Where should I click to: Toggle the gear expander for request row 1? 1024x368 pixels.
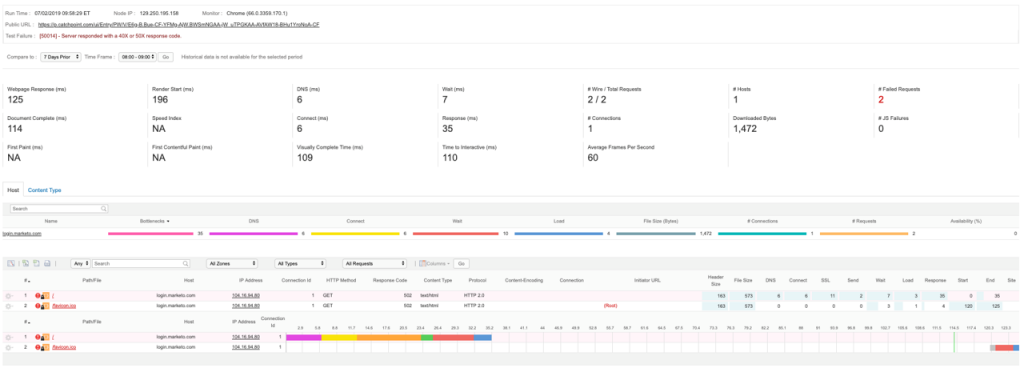tap(8, 296)
